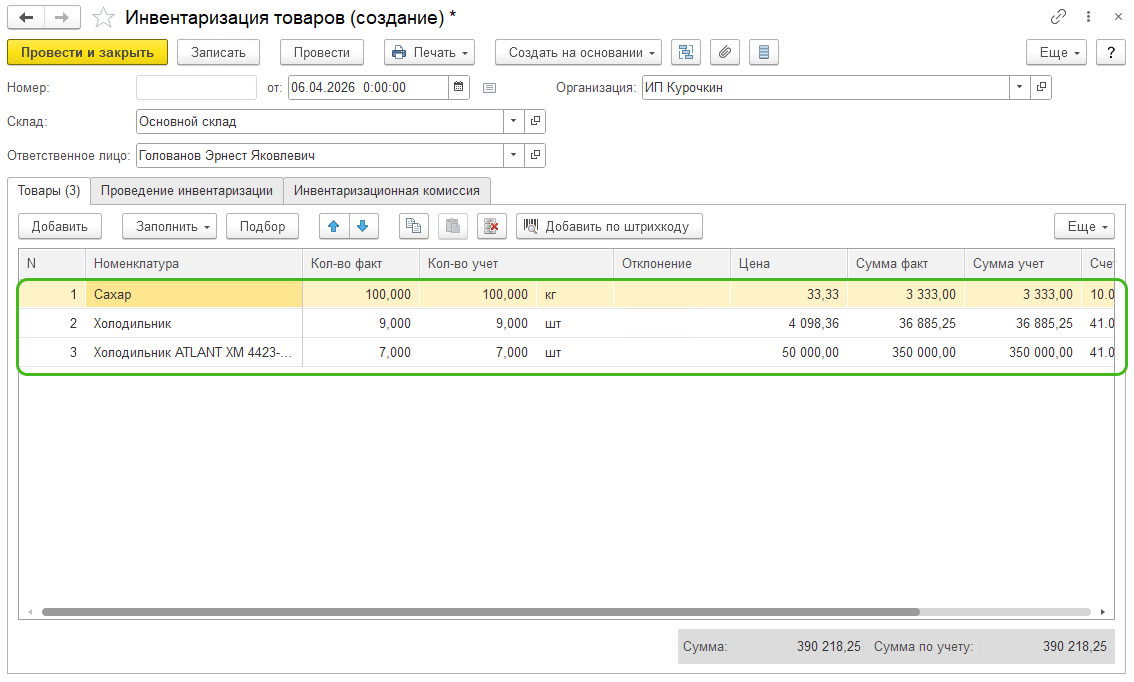
Task: Move selected row up with arrow
Action: 334,226
